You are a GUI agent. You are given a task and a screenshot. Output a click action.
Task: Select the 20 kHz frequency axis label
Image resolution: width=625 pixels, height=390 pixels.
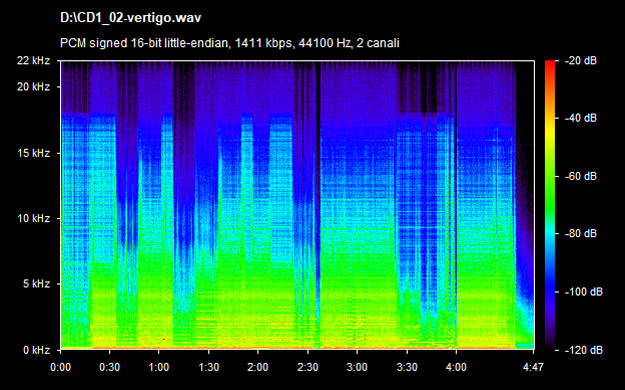point(33,87)
